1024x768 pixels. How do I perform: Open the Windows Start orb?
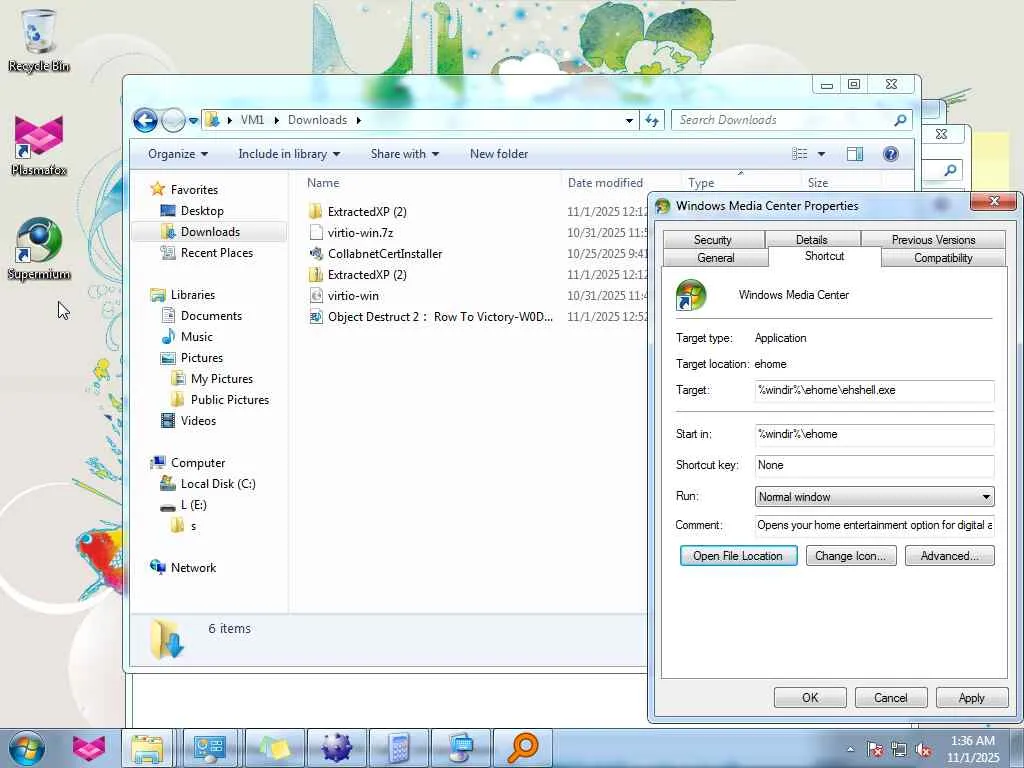click(27, 748)
